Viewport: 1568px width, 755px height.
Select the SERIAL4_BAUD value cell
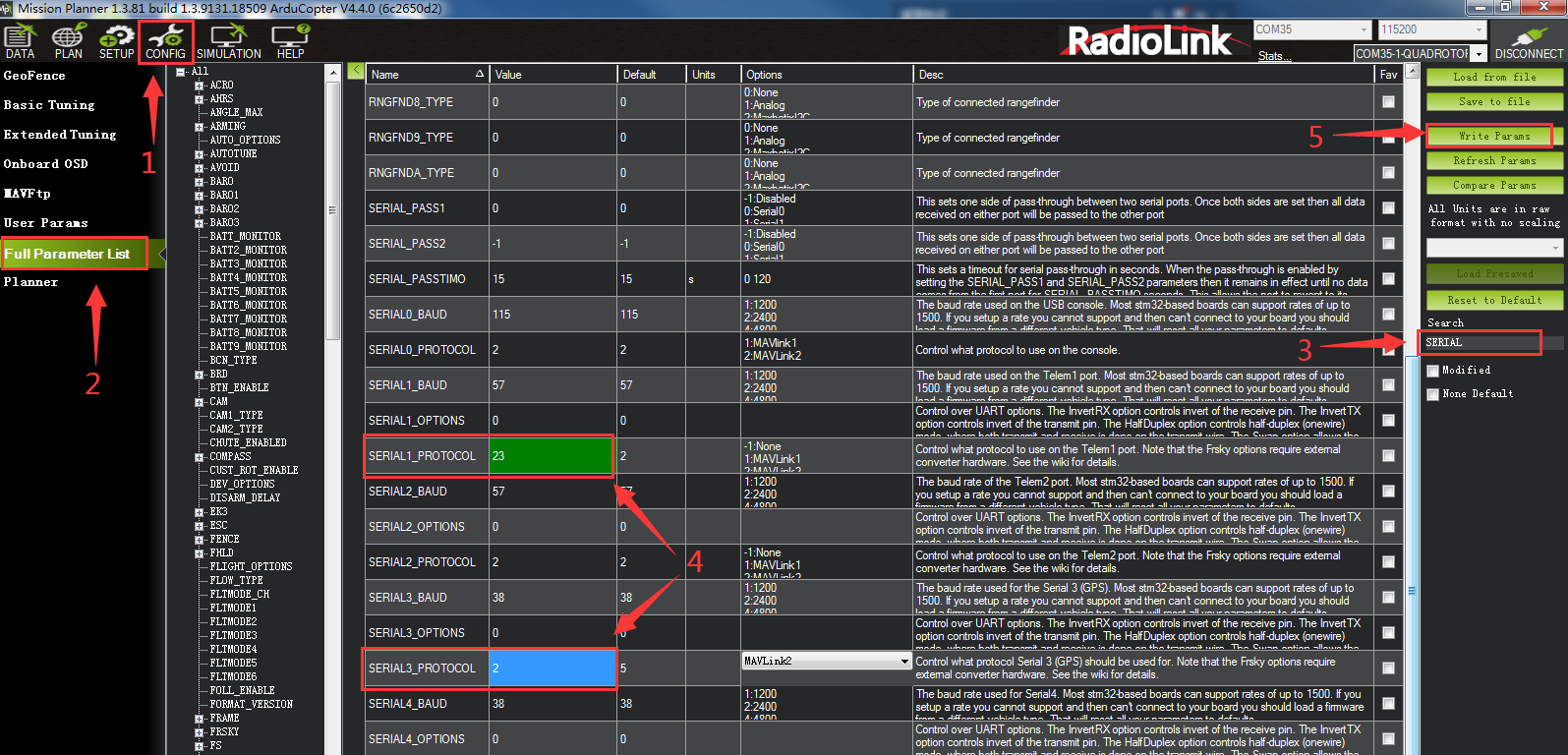click(x=552, y=704)
